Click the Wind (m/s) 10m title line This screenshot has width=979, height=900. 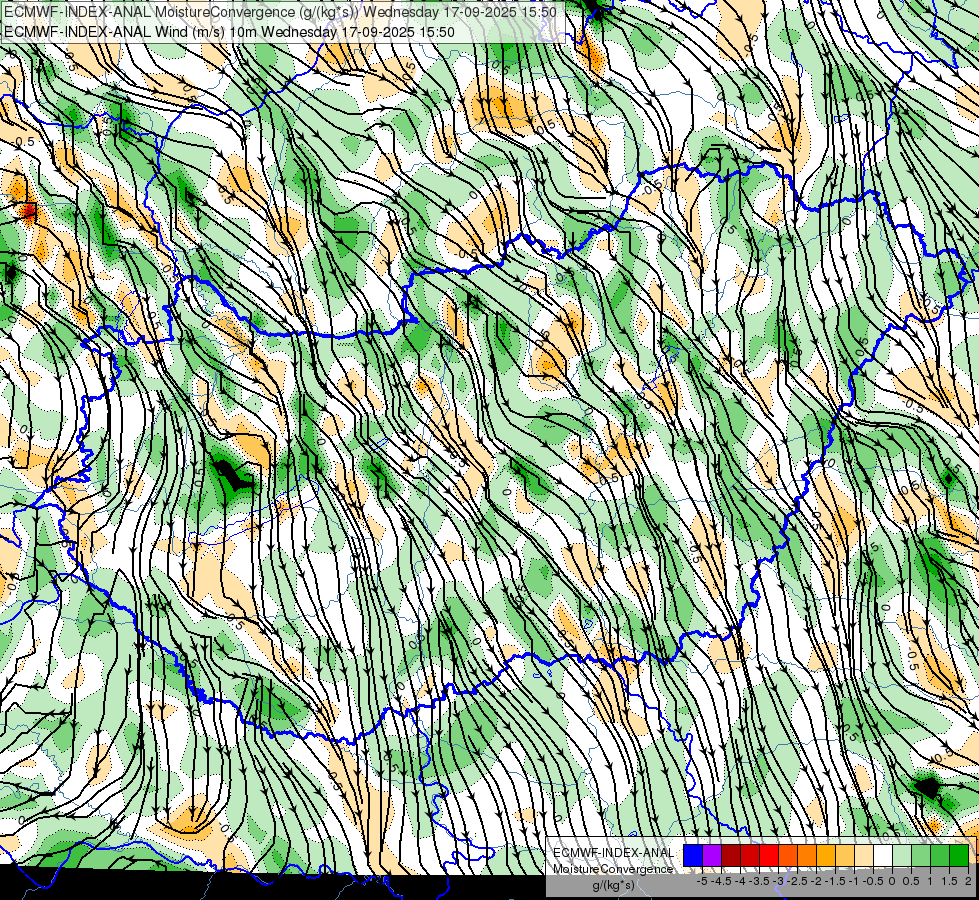[229, 32]
